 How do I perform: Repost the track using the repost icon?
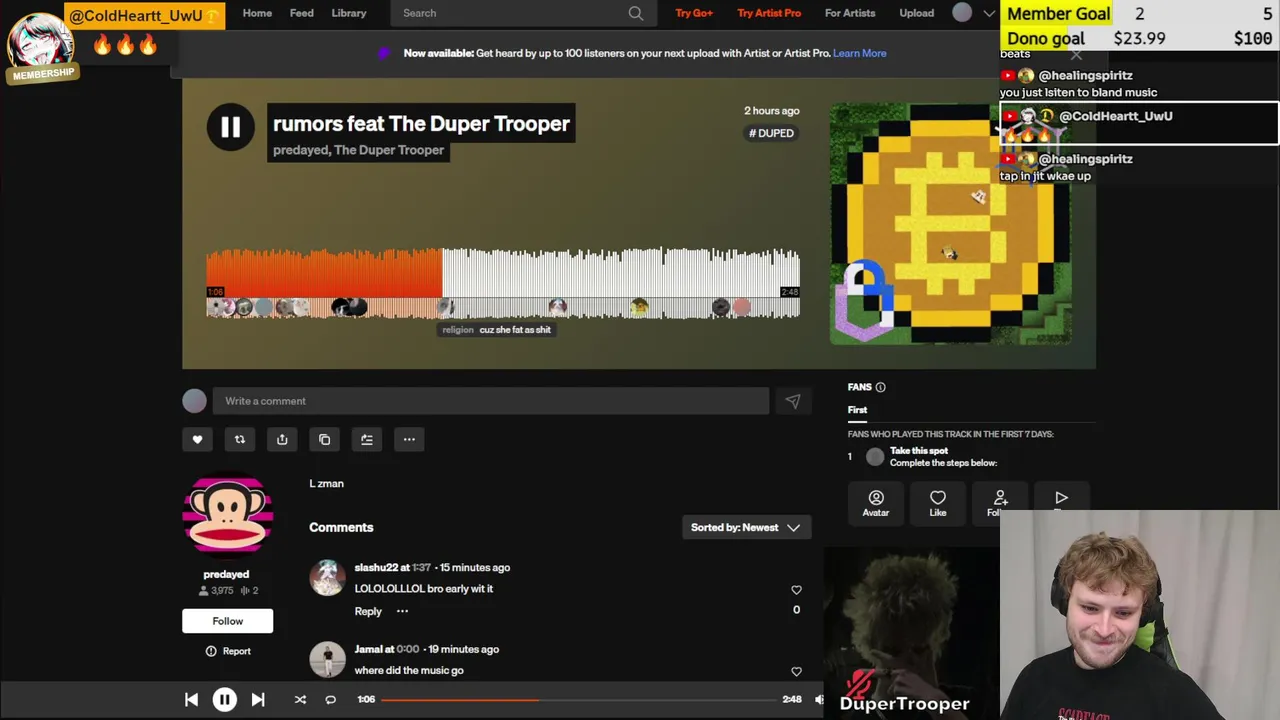(240, 439)
